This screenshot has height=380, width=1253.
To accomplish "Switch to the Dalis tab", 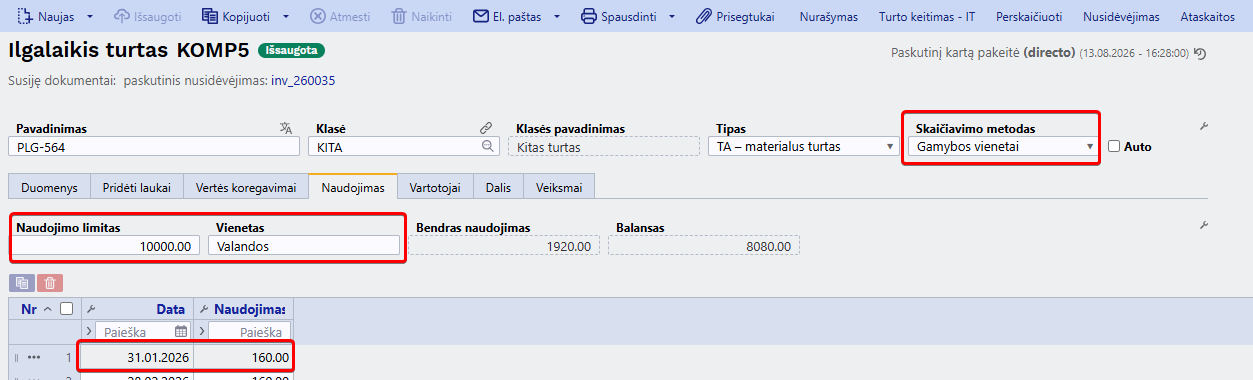I will (499, 187).
